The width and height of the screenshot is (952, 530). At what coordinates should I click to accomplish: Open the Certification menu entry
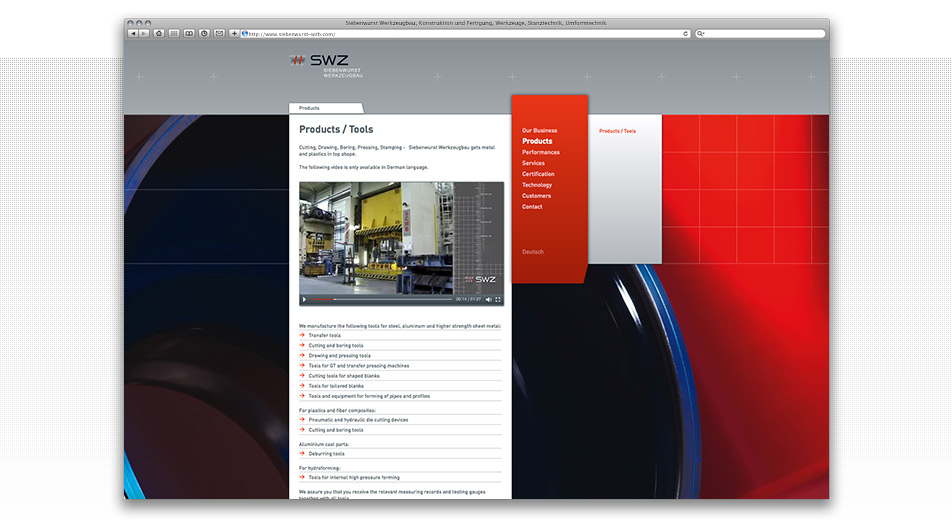[x=538, y=174]
